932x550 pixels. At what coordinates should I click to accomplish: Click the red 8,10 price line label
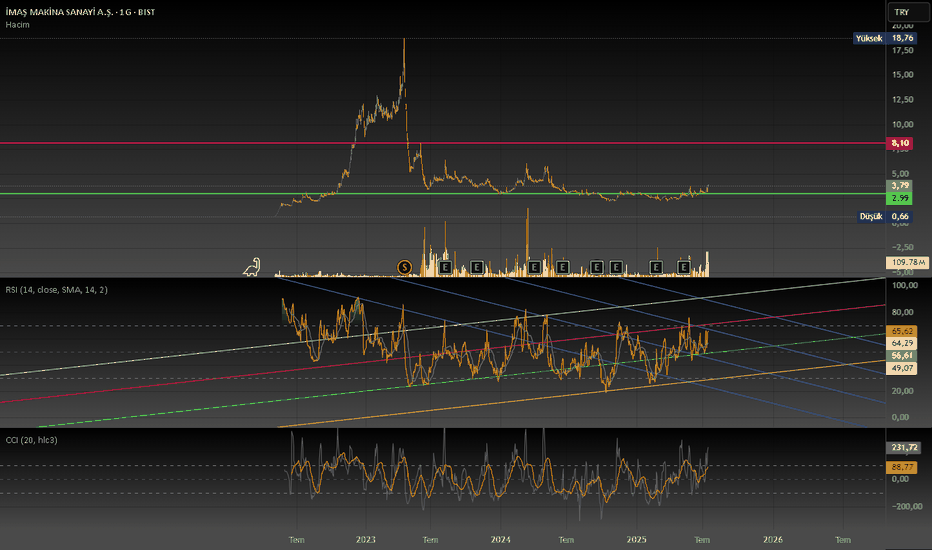coord(900,143)
